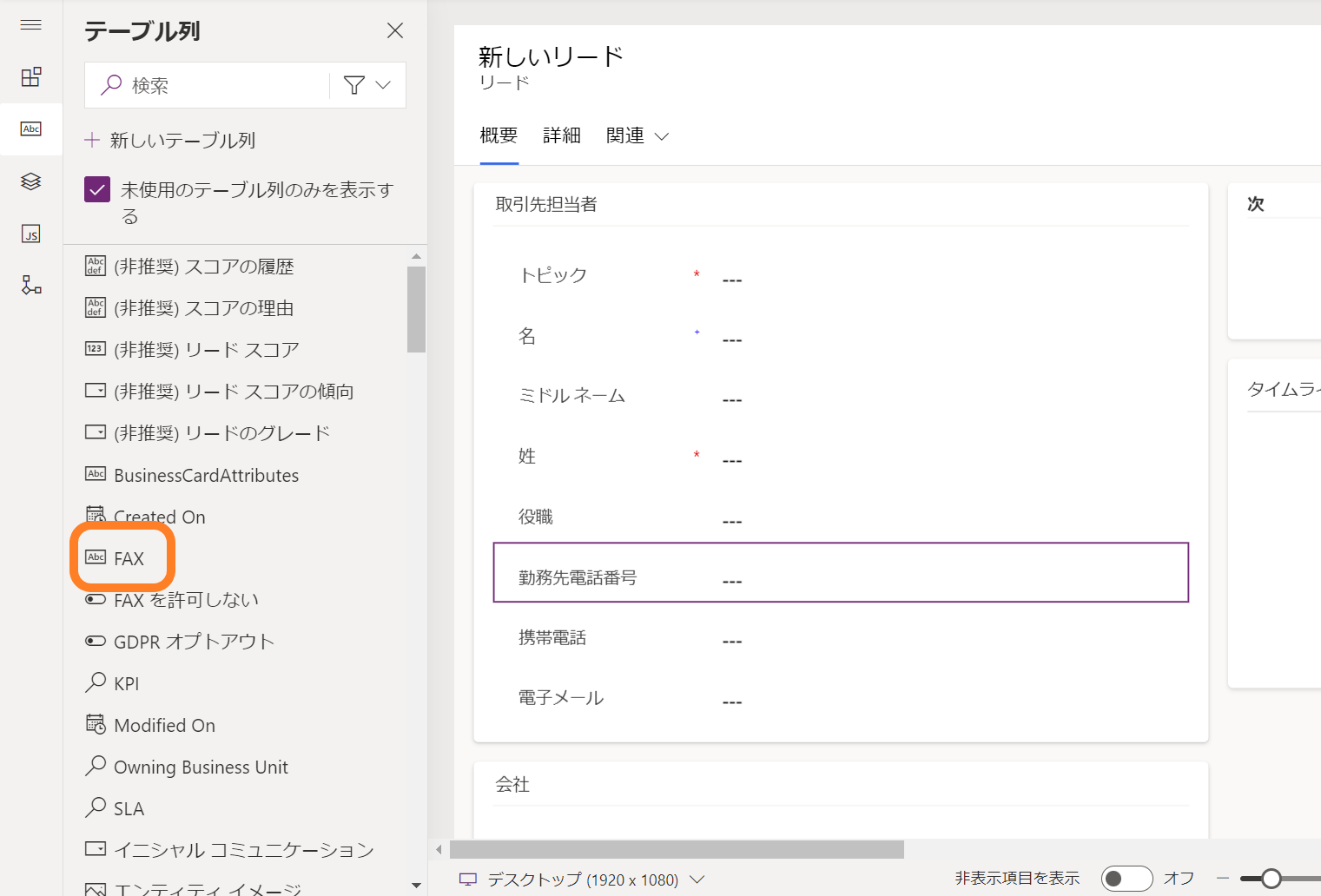Click the zoom slider handle

coord(1271,879)
